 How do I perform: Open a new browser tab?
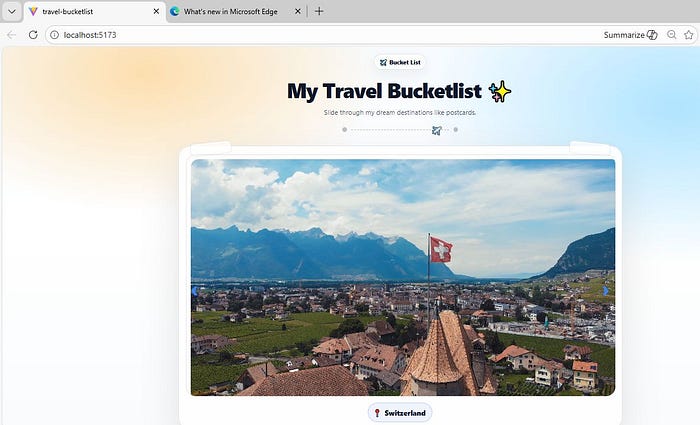319,12
